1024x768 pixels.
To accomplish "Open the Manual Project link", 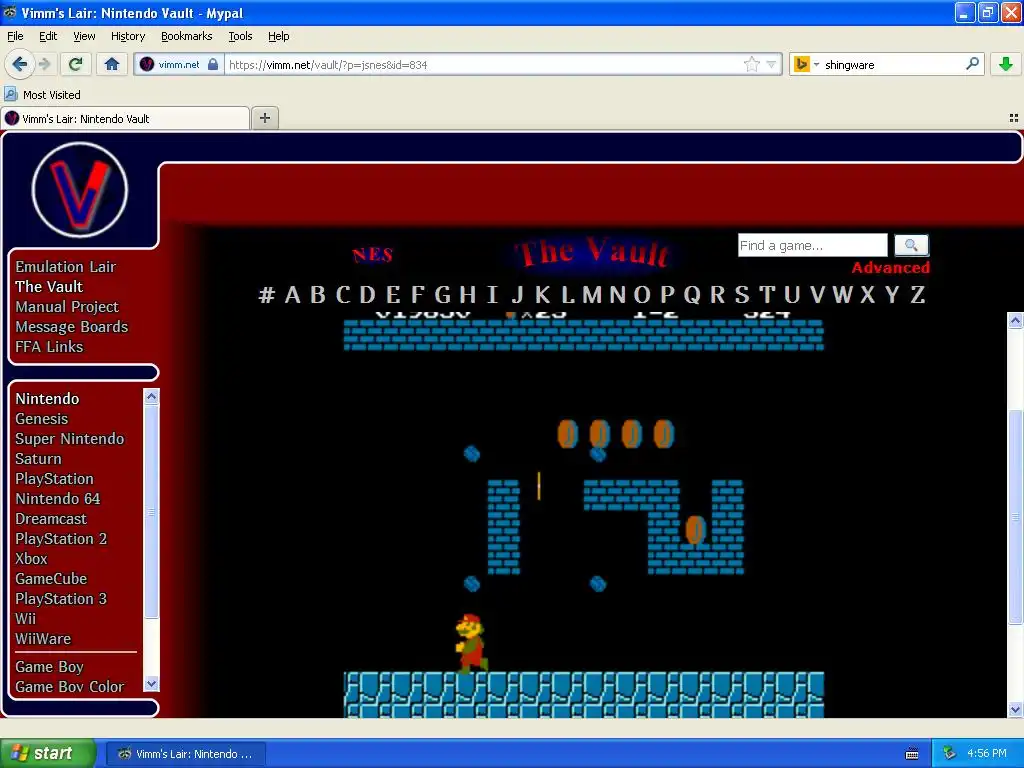I will click(x=67, y=307).
